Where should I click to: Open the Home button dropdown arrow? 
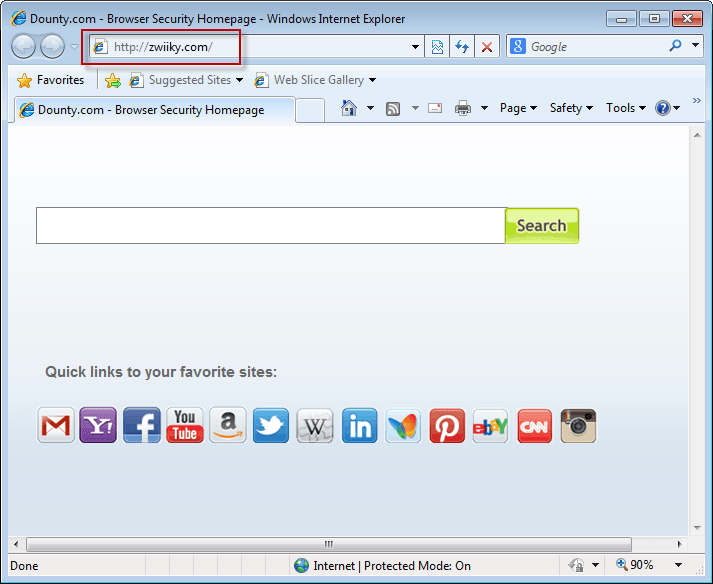(370, 108)
